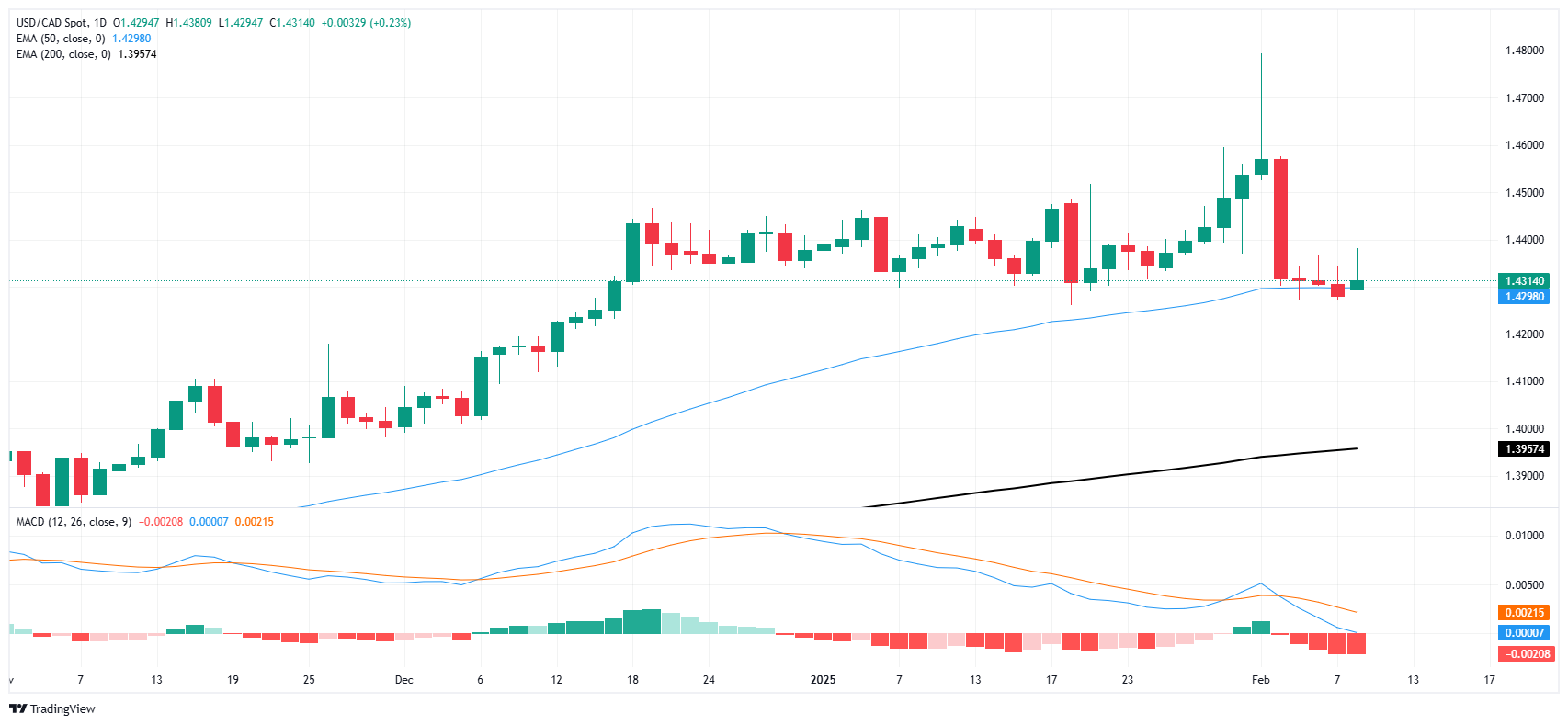Select the EMA (200, close, 0) indicator label
This screenshot has height=725, width=1568.
[63, 54]
